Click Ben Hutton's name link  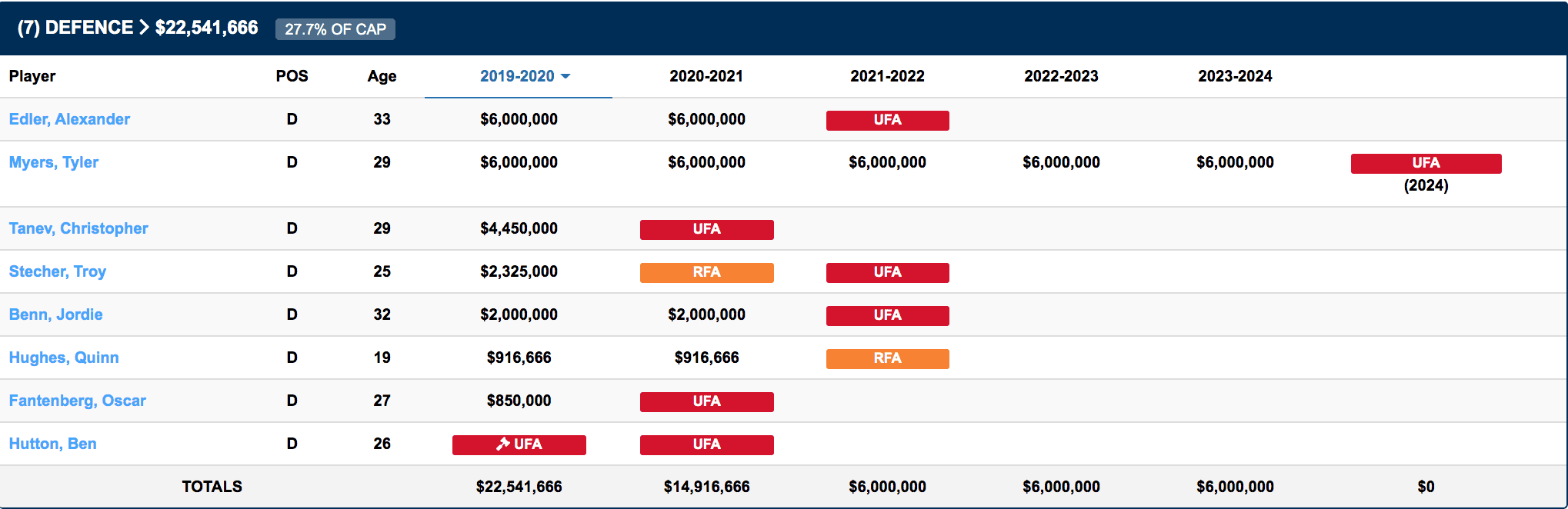coord(53,444)
